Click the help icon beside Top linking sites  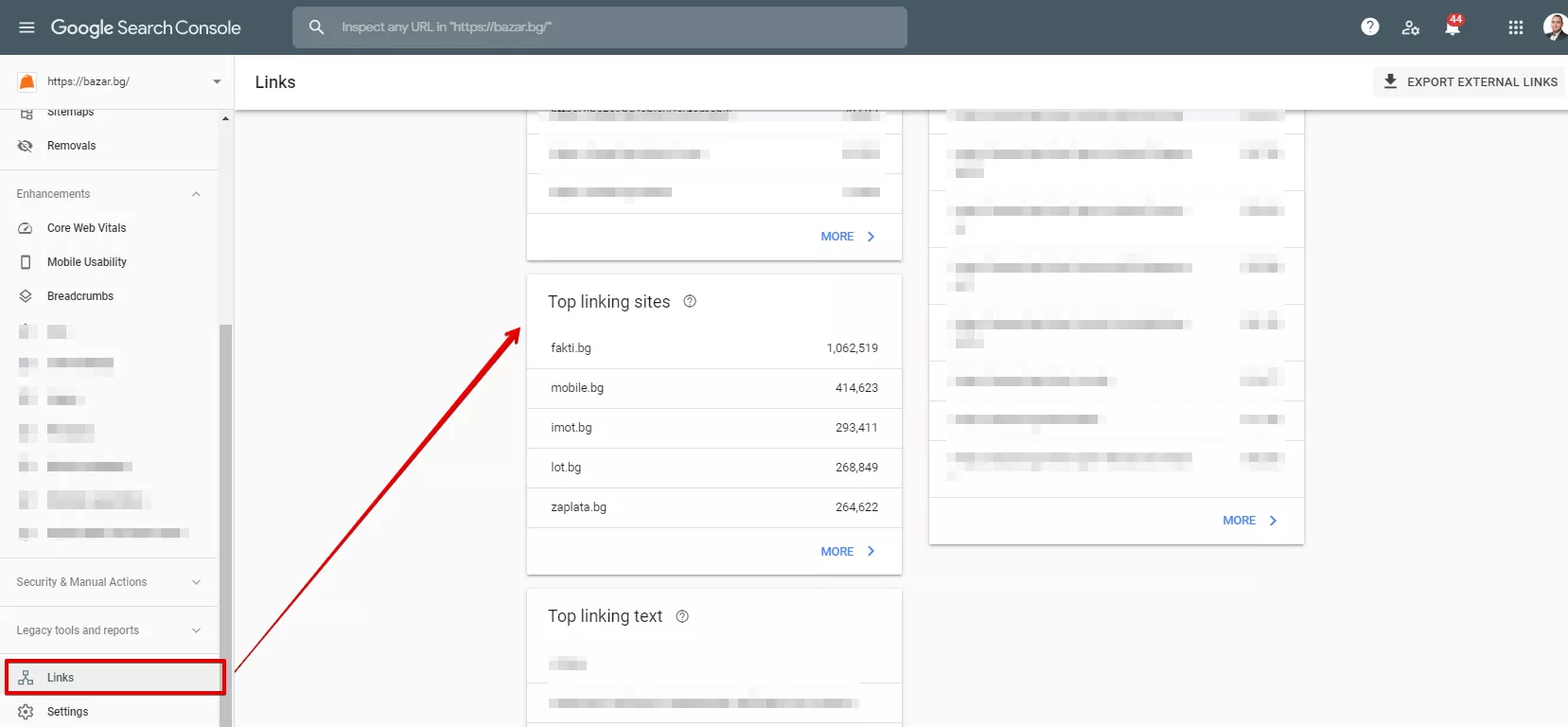(x=690, y=301)
